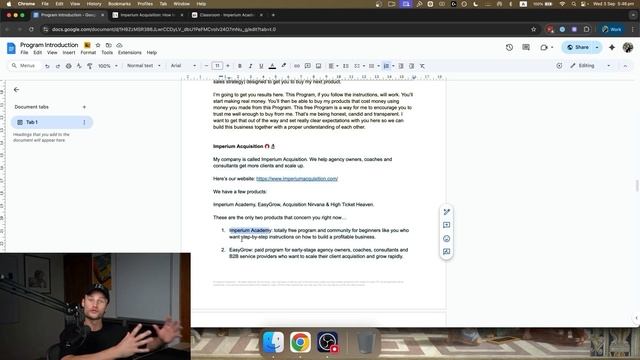Star the Program Introduction document
Image resolution: width=640 pixels, height=360 pixels.
(x=98, y=45)
